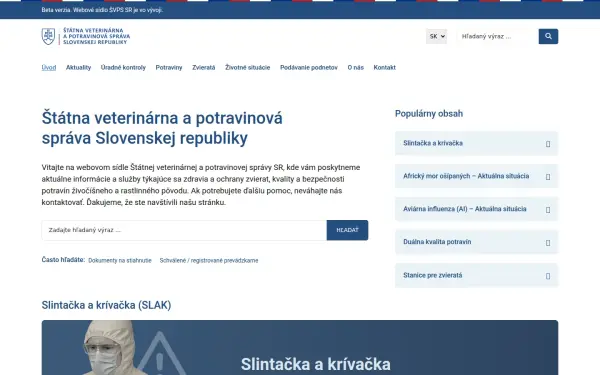Click arrow icon on Aviárna influenza card
The image size is (600, 375).
click(x=548, y=210)
